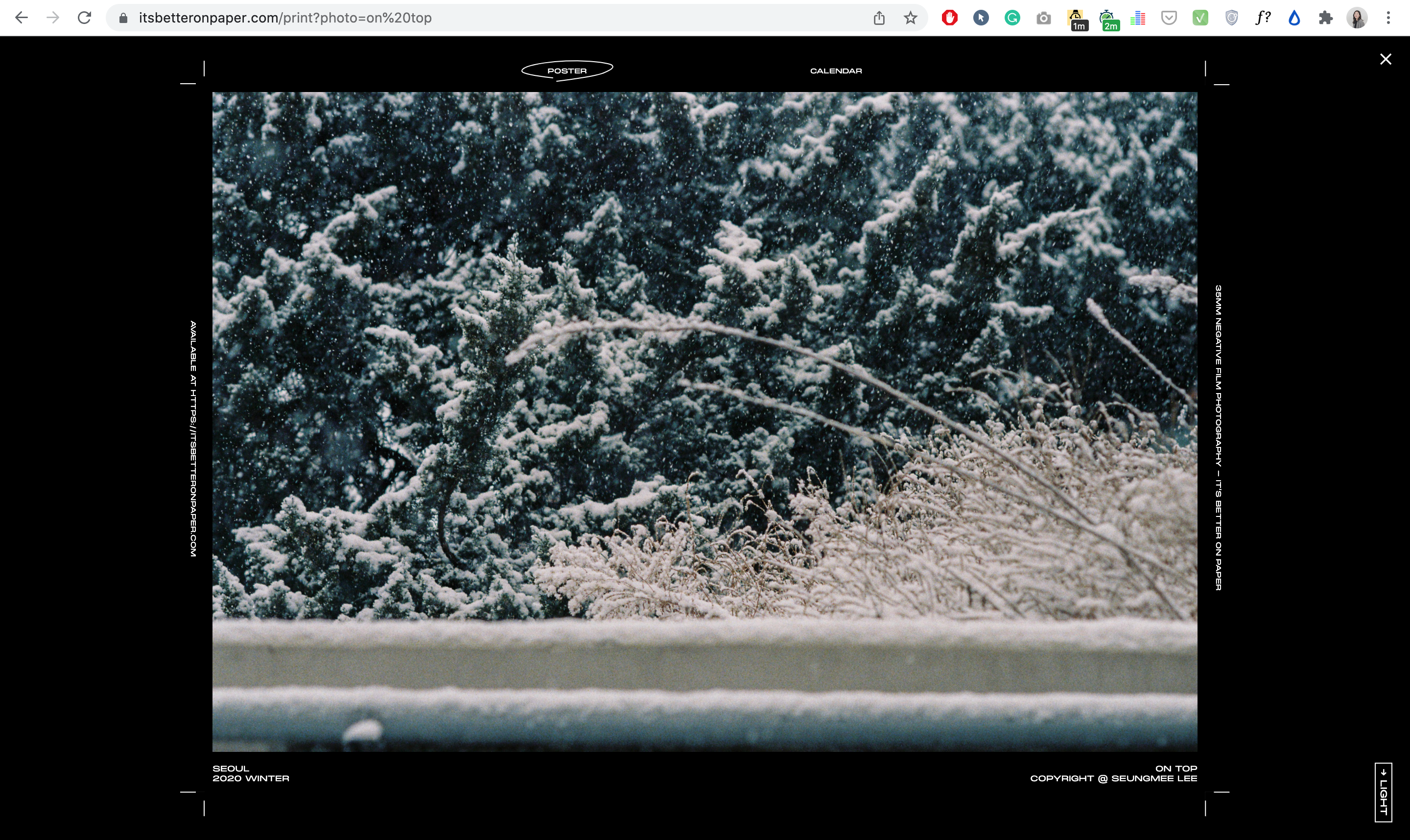This screenshot has width=1410, height=840.
Task: Toggle the LIGHT theme switch
Action: click(1383, 792)
